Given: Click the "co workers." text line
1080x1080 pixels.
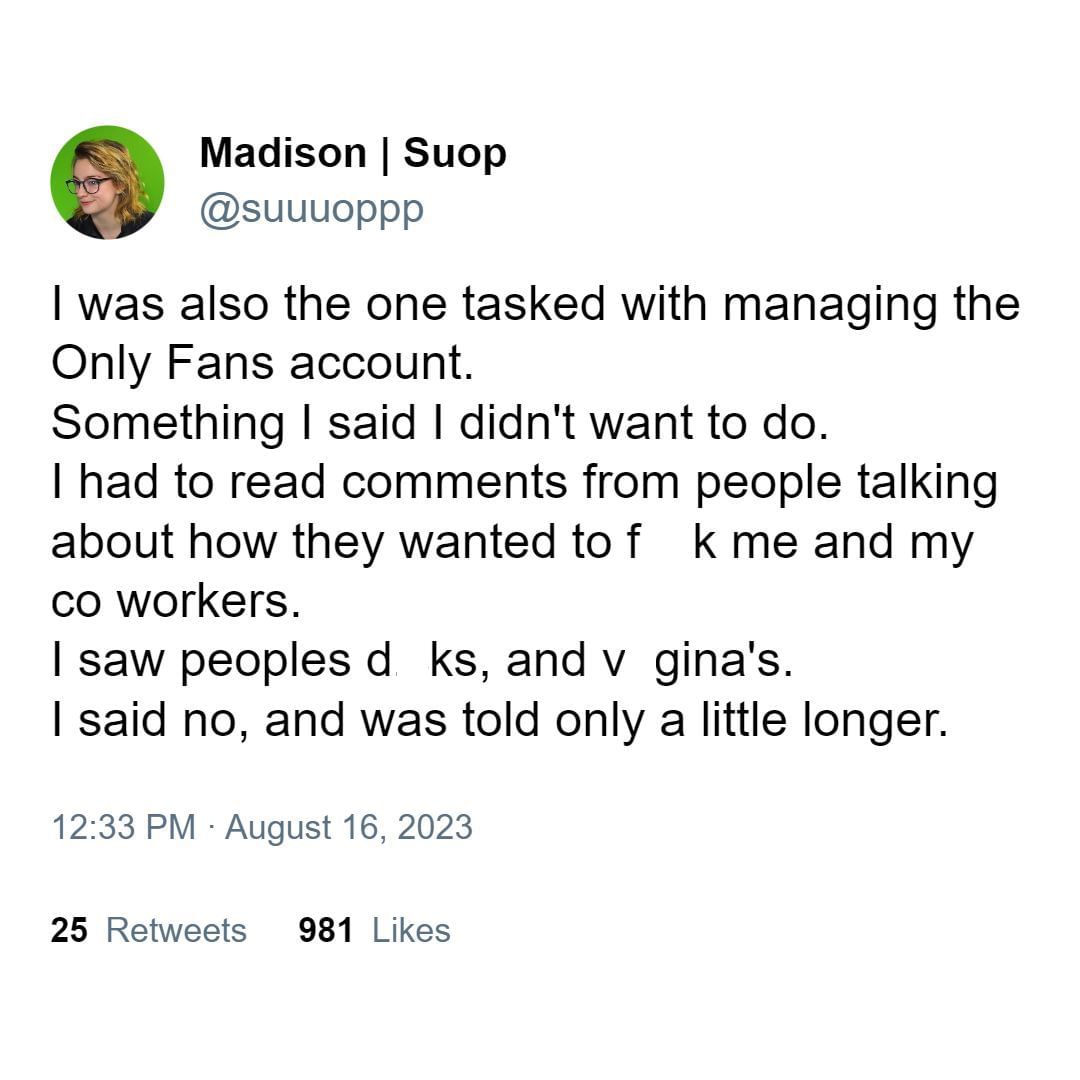Looking at the screenshot, I should coord(175,600).
